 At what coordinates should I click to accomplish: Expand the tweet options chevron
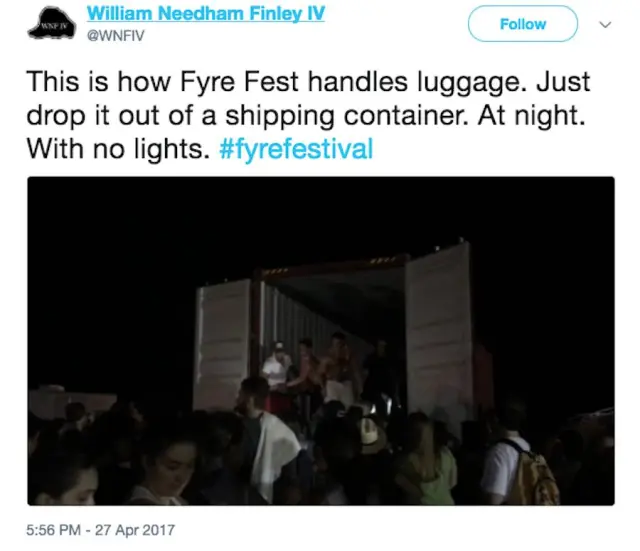tap(605, 24)
